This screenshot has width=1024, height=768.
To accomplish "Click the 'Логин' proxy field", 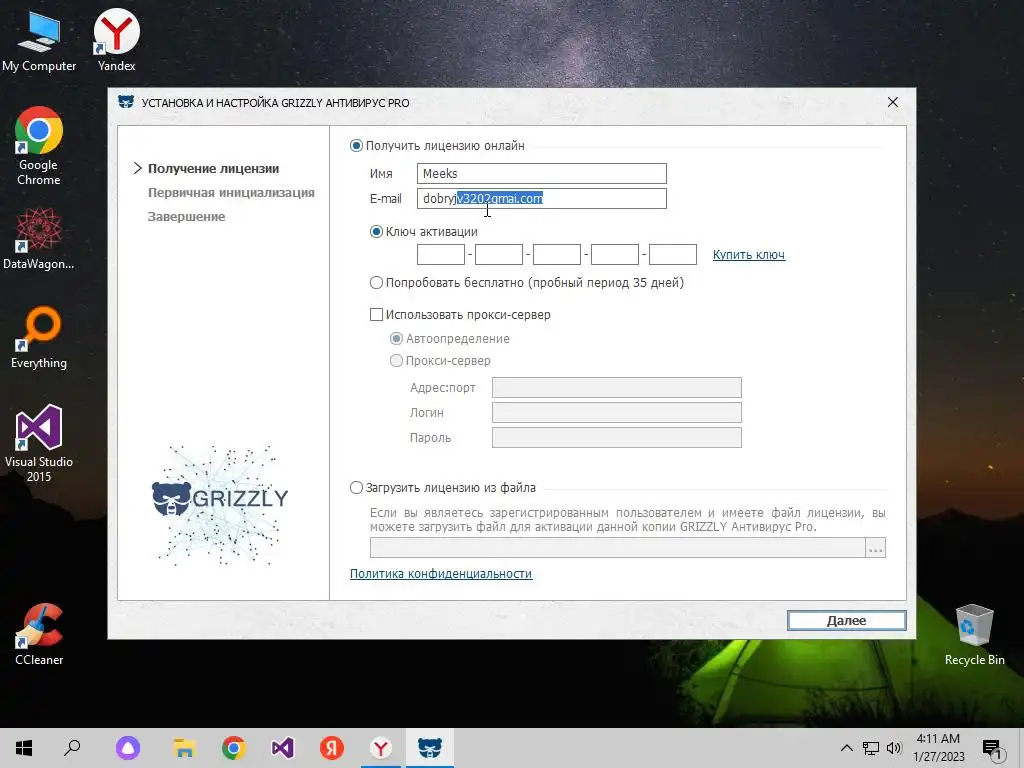I will coord(616,412).
